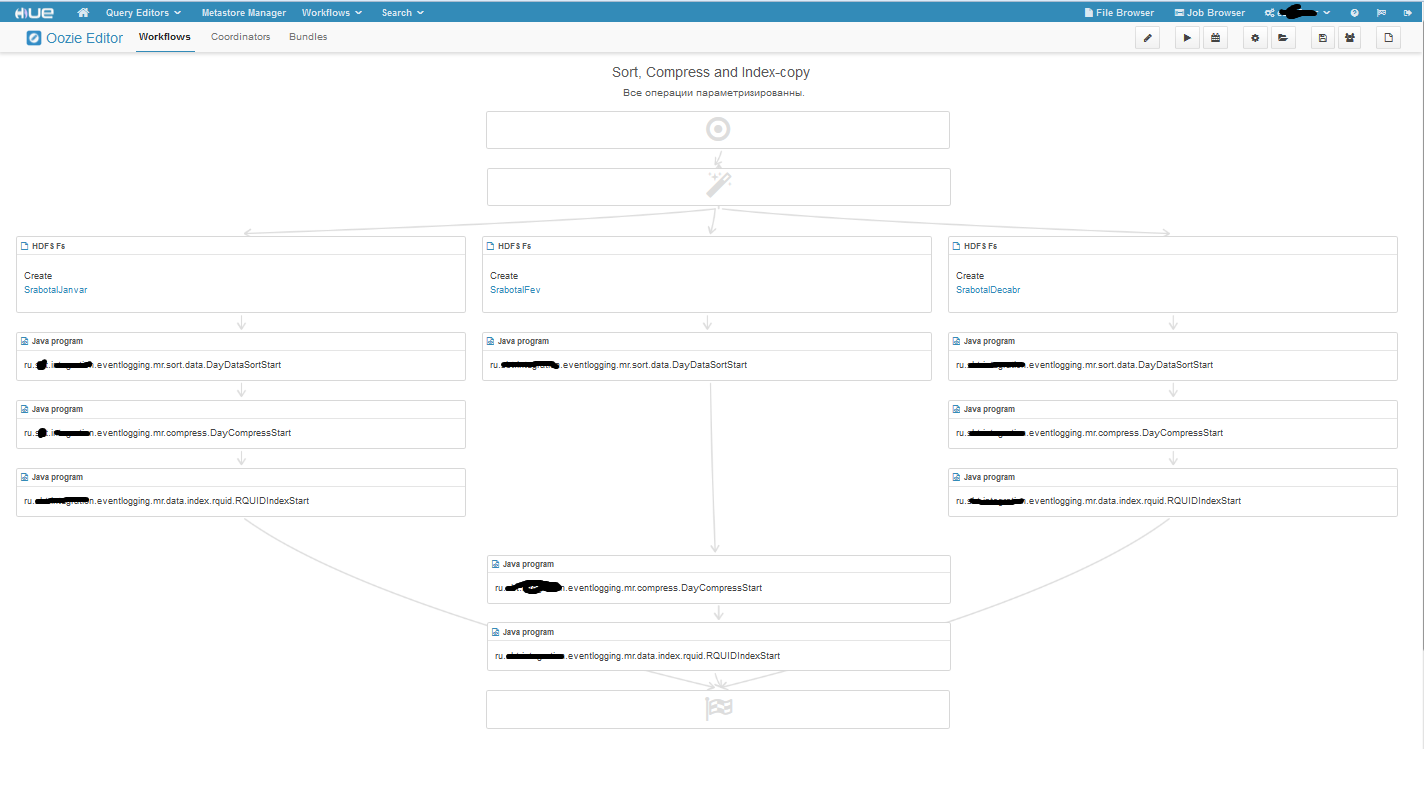Screen dimensions: 1428x794
Task: Go to the Hue home icon
Action: click(83, 12)
